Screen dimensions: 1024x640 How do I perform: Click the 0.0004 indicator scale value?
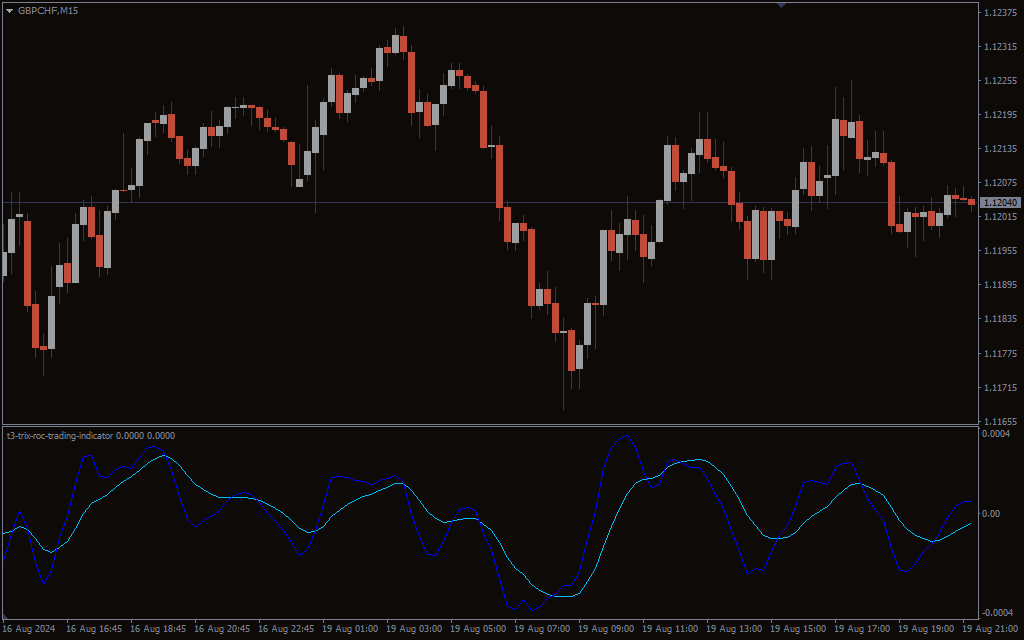click(x=997, y=434)
